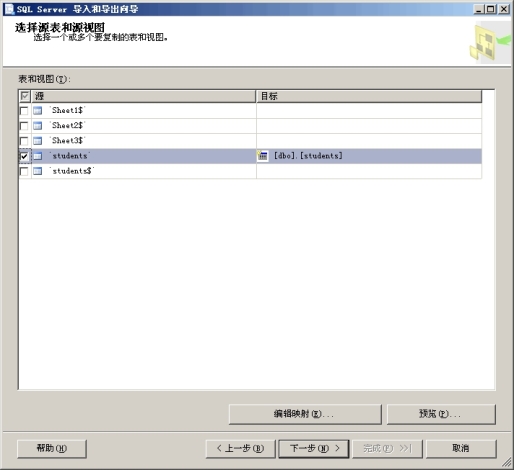Uncheck the students row checkbox

[x=24, y=156]
